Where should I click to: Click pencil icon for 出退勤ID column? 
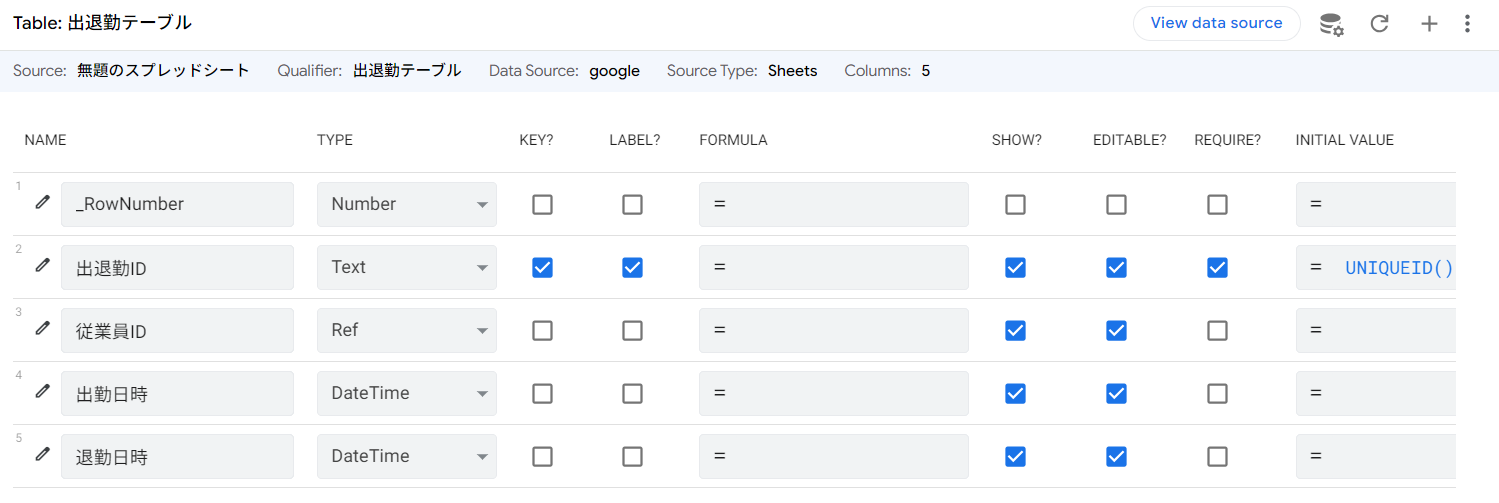click(x=42, y=266)
